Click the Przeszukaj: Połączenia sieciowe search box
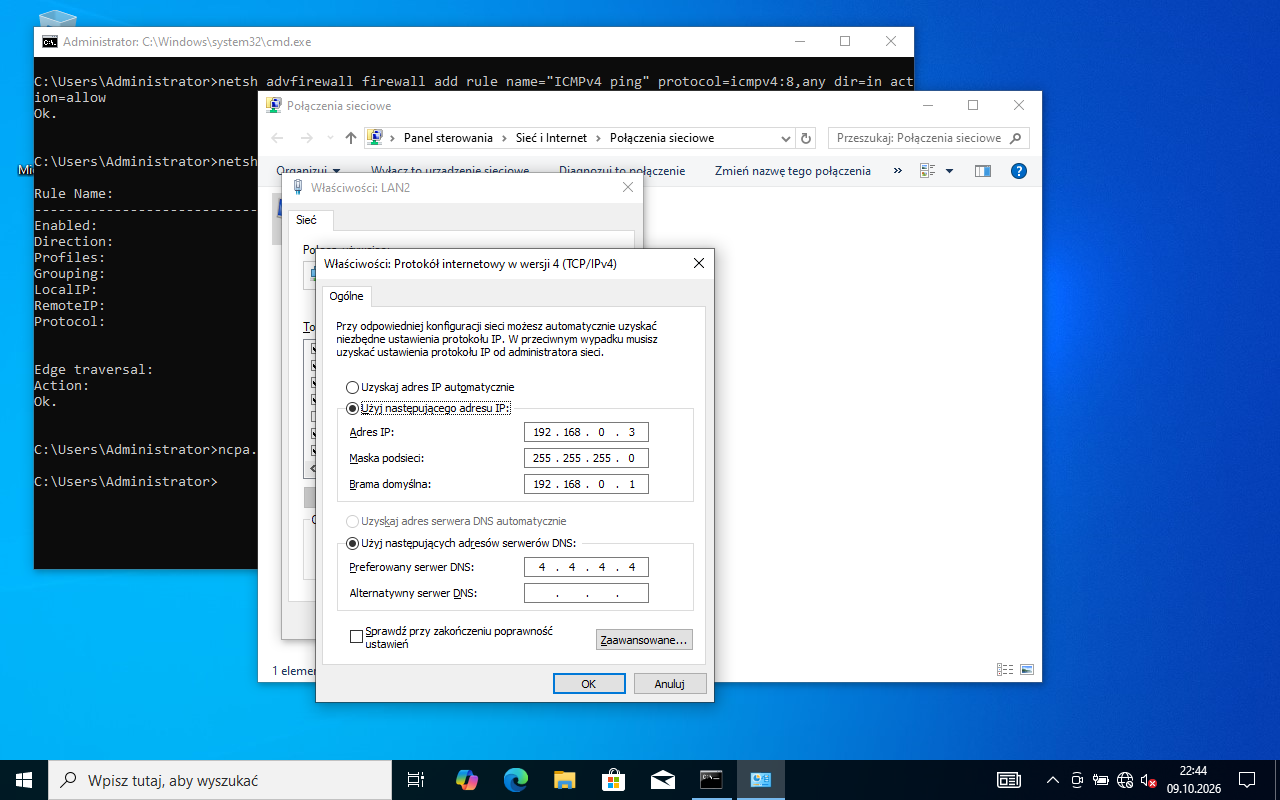 click(x=928, y=138)
